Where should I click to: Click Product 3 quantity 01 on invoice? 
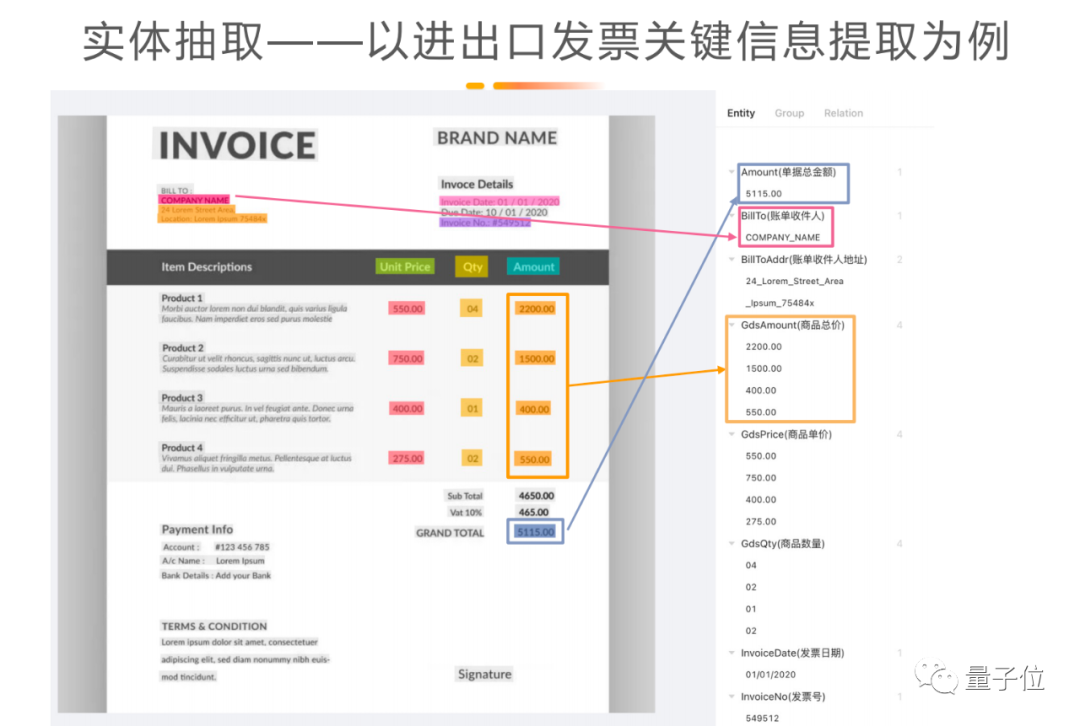click(472, 408)
